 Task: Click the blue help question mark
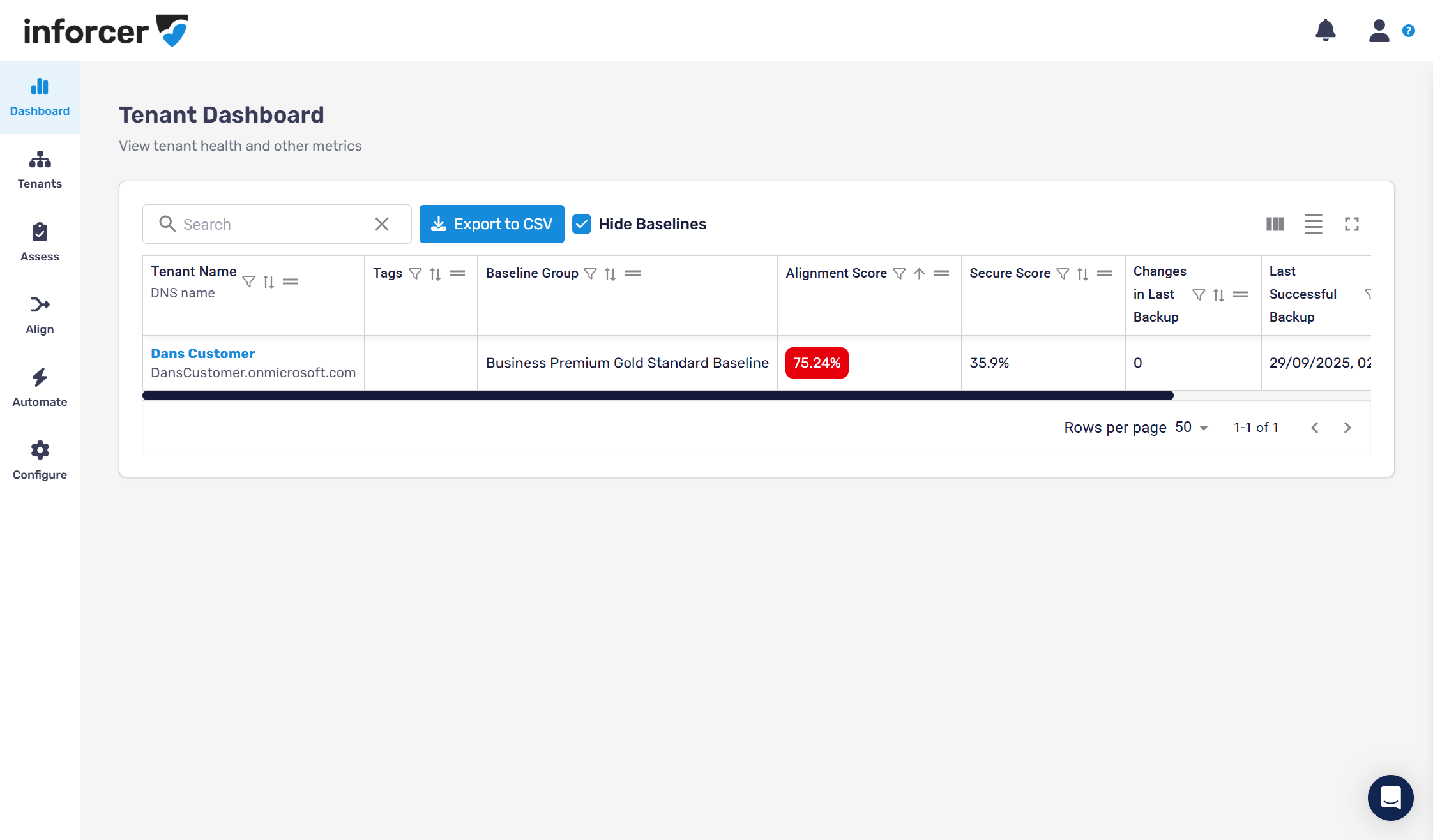coord(1408,31)
